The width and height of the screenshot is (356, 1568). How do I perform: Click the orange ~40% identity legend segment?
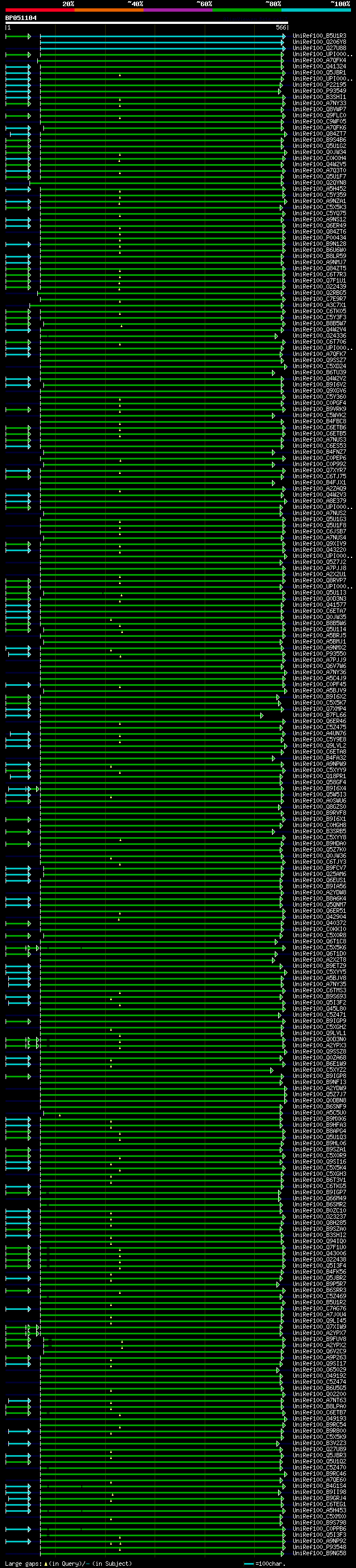point(109,10)
